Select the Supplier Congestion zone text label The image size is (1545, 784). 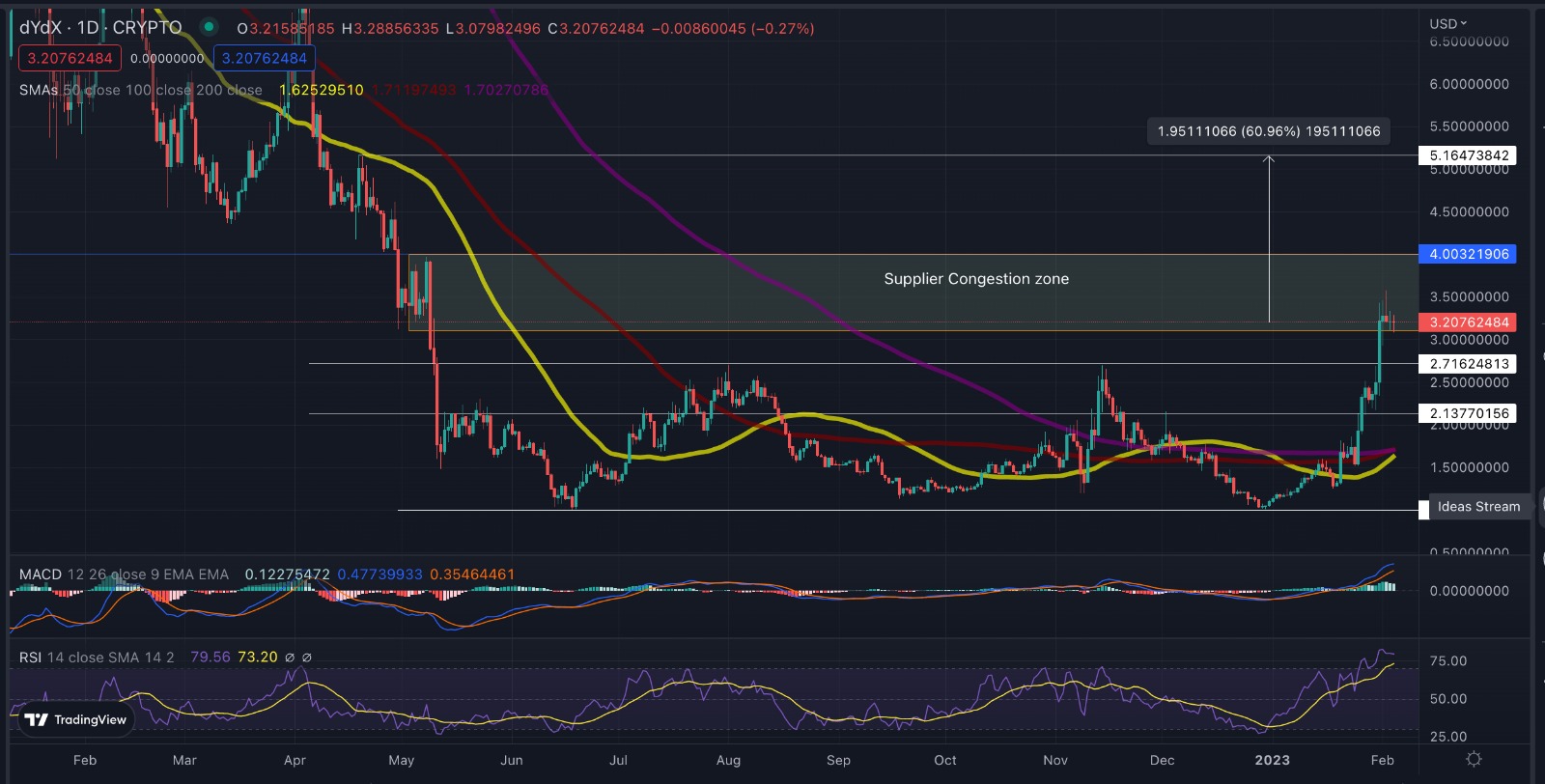pos(976,279)
